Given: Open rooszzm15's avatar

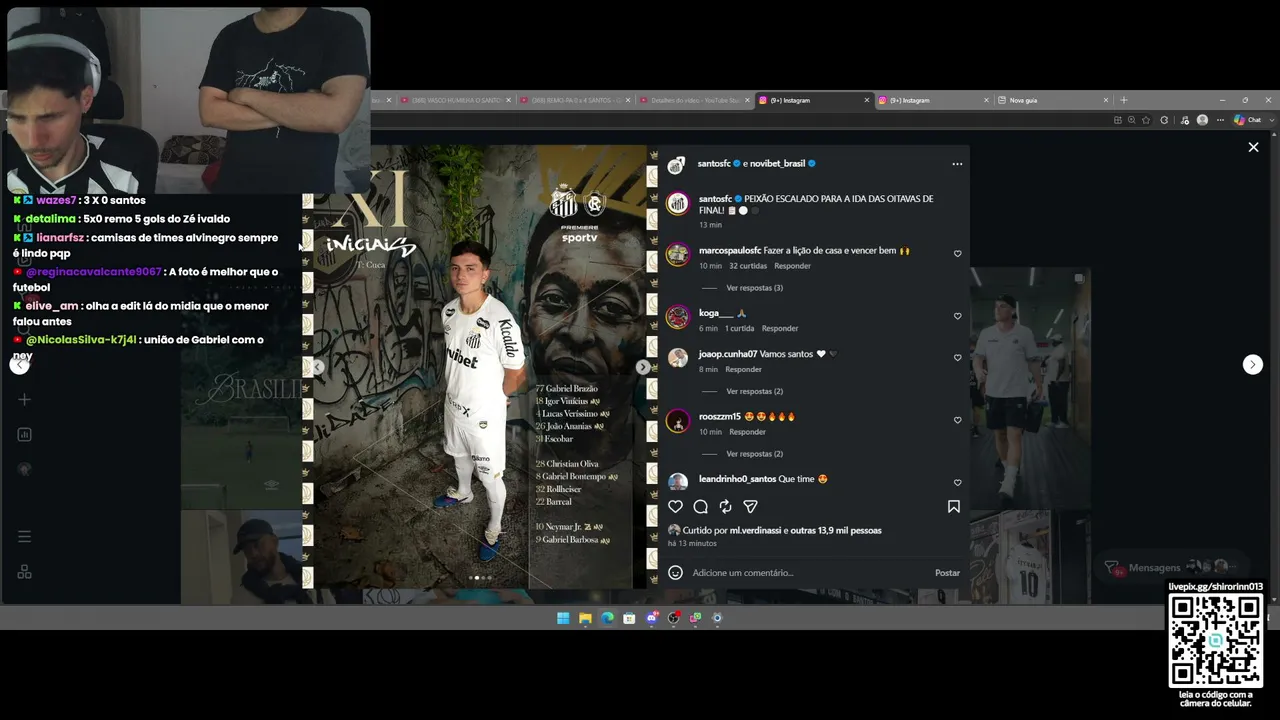Looking at the screenshot, I should 678,421.
